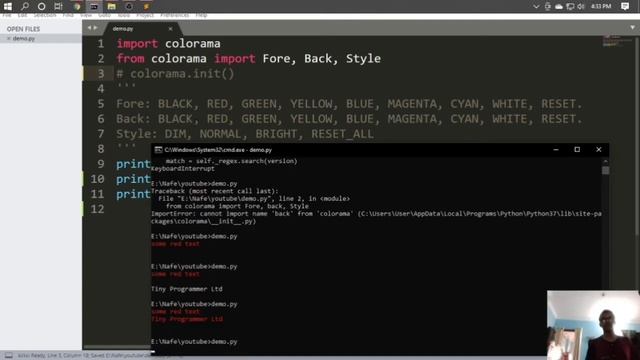Open the Action Center notifications icon
This screenshot has width=640, height=360.
[625, 6]
